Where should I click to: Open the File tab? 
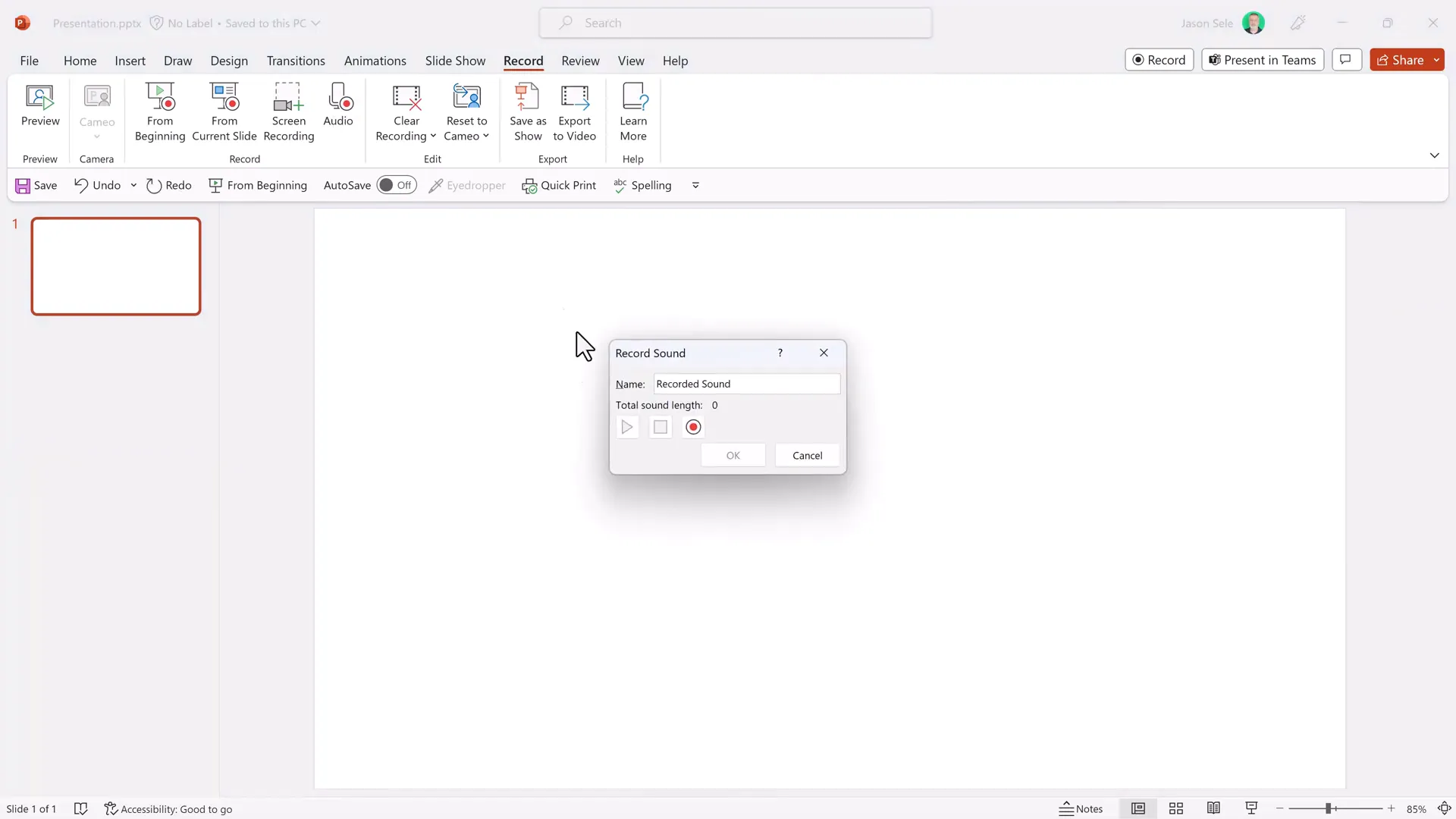[x=30, y=61]
